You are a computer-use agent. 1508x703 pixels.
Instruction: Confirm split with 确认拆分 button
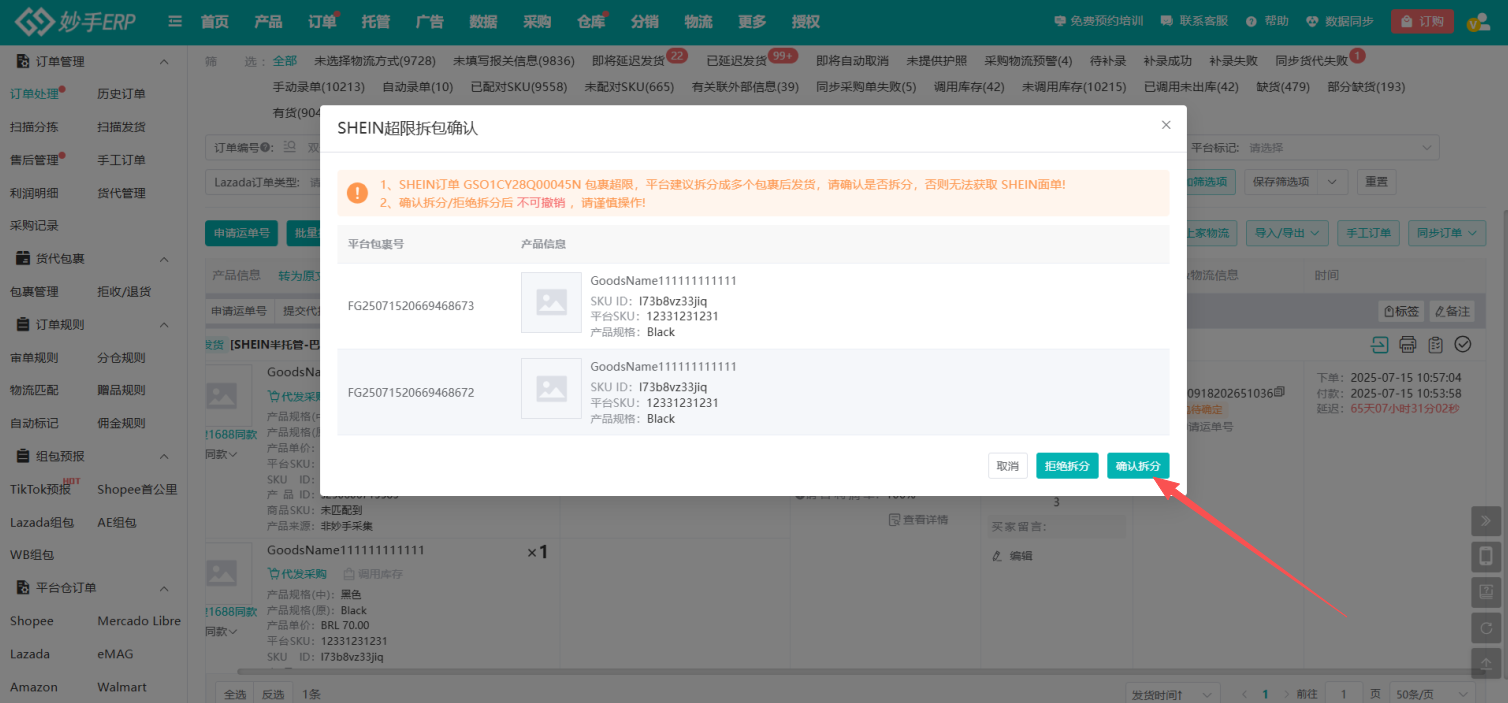point(1137,466)
